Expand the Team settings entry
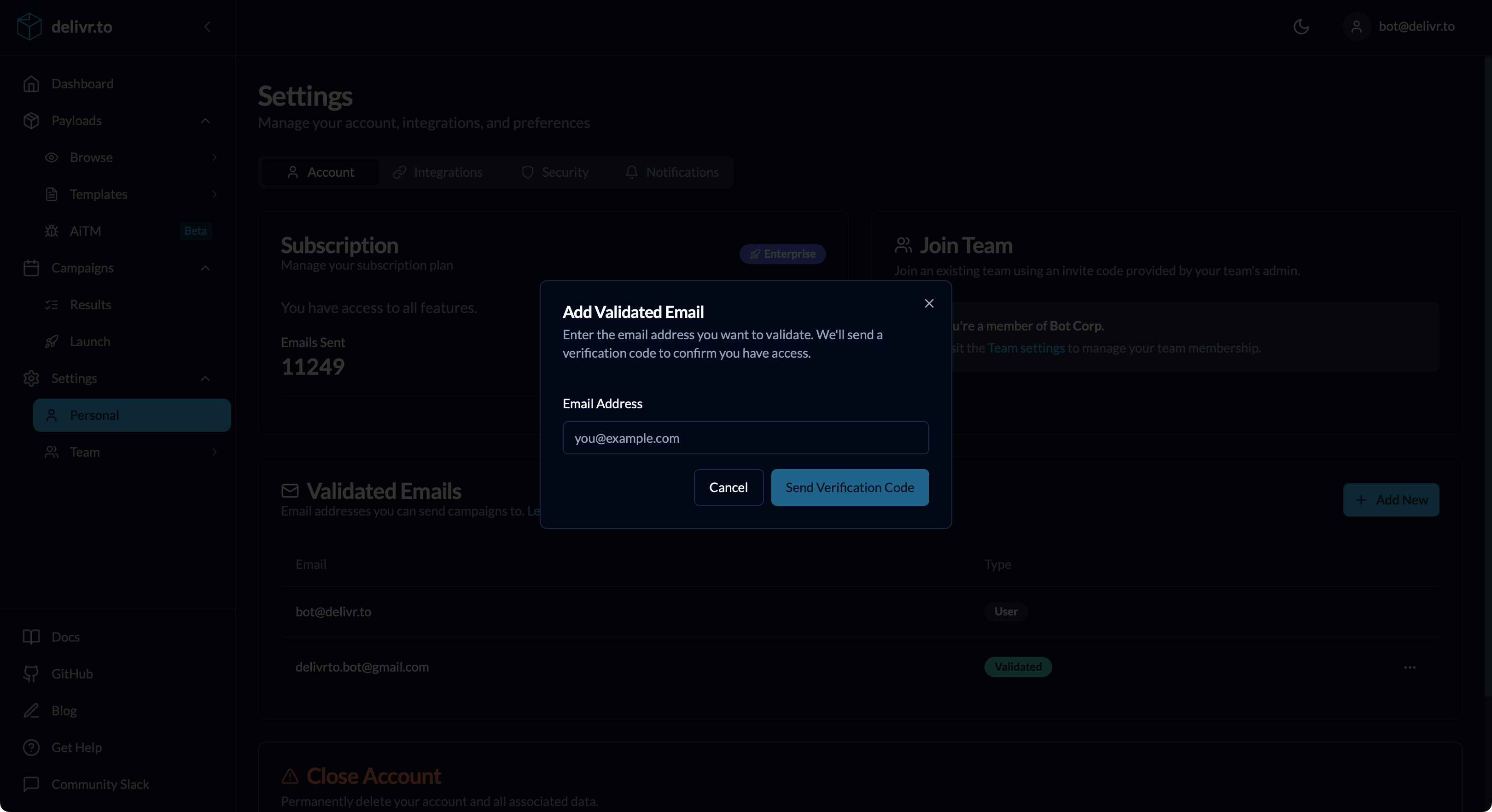The image size is (1492, 812). coord(214,452)
